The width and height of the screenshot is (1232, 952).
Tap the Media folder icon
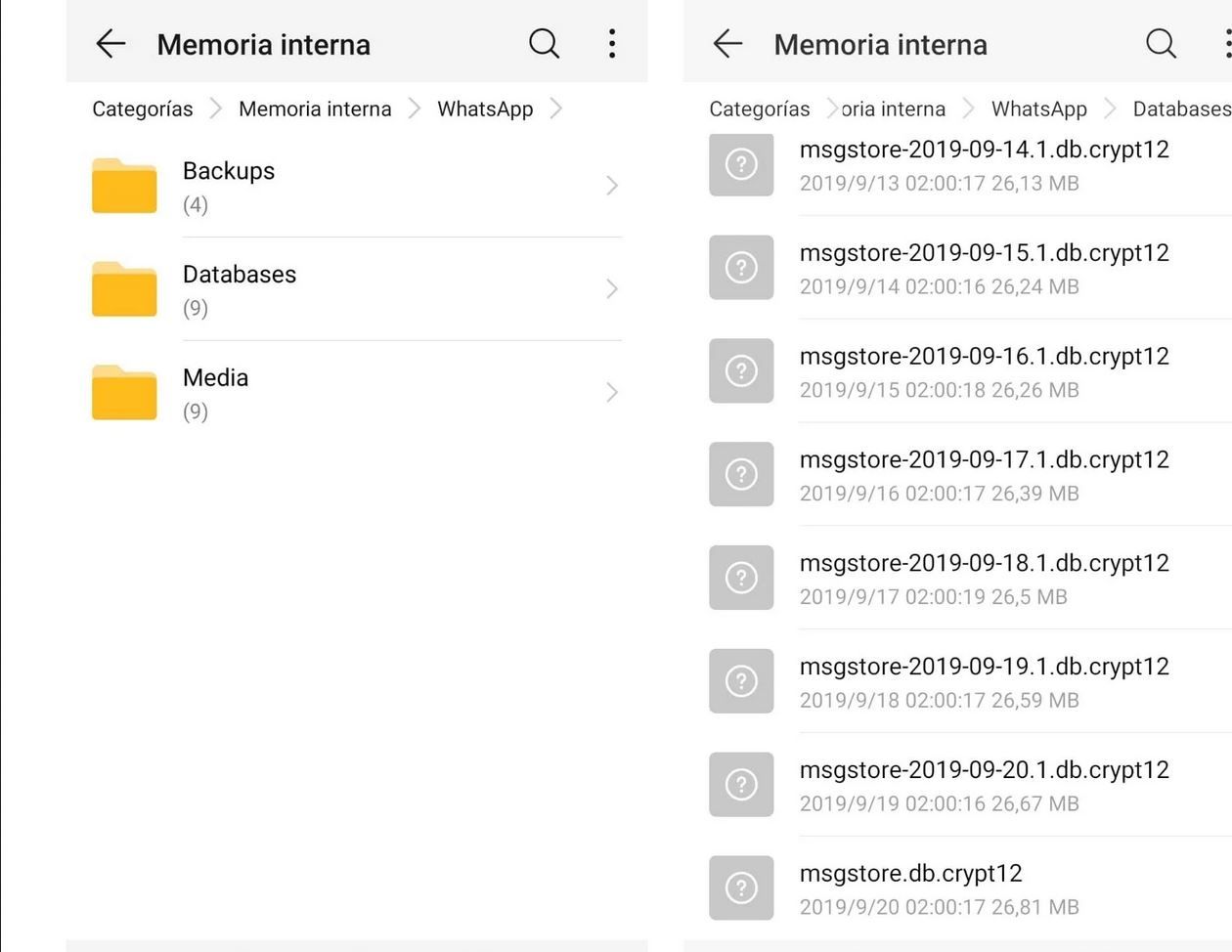tap(124, 393)
